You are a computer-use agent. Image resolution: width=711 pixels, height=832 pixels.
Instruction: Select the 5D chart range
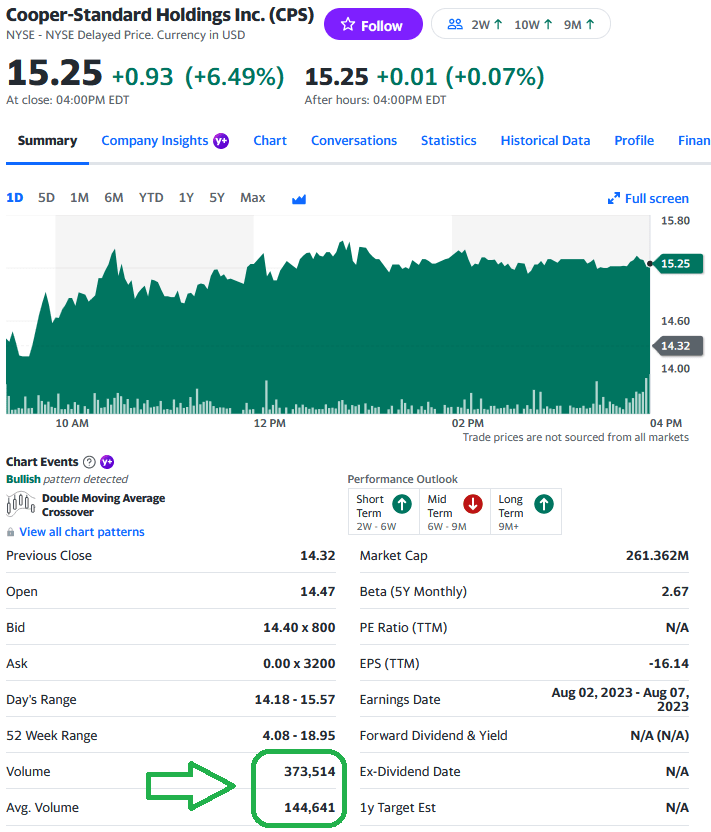(46, 198)
